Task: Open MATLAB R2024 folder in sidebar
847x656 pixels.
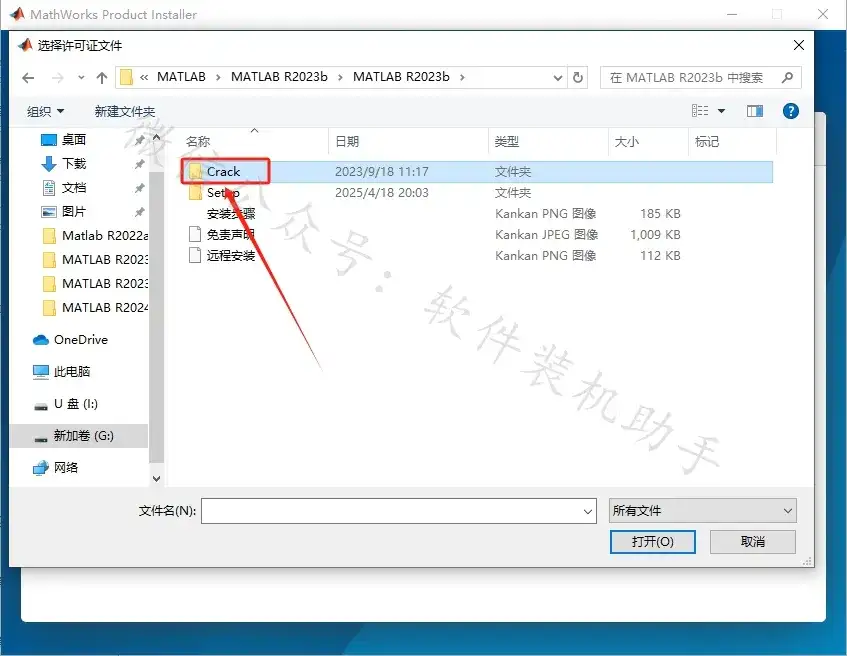Action: point(95,307)
